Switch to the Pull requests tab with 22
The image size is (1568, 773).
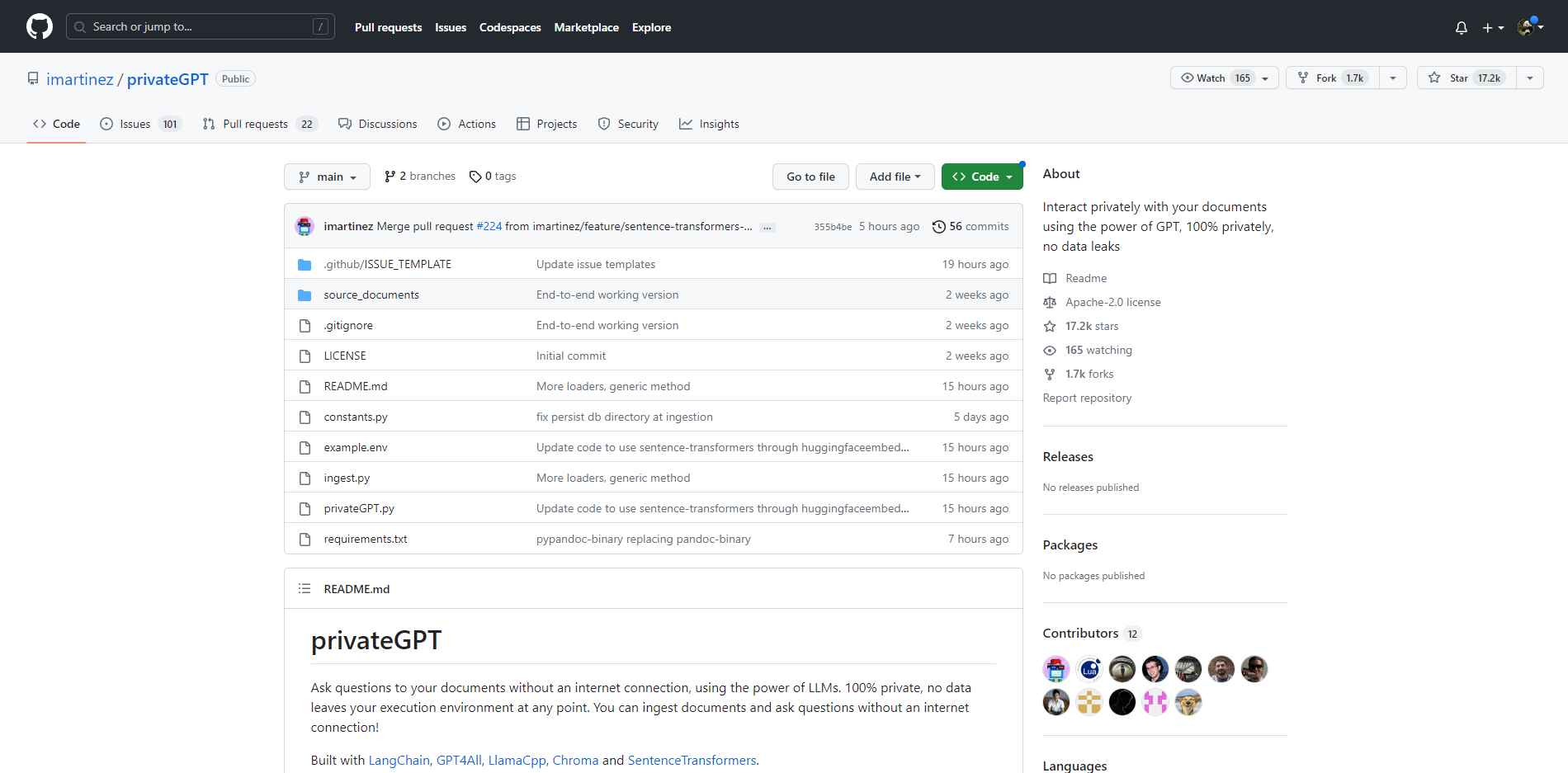(260, 124)
